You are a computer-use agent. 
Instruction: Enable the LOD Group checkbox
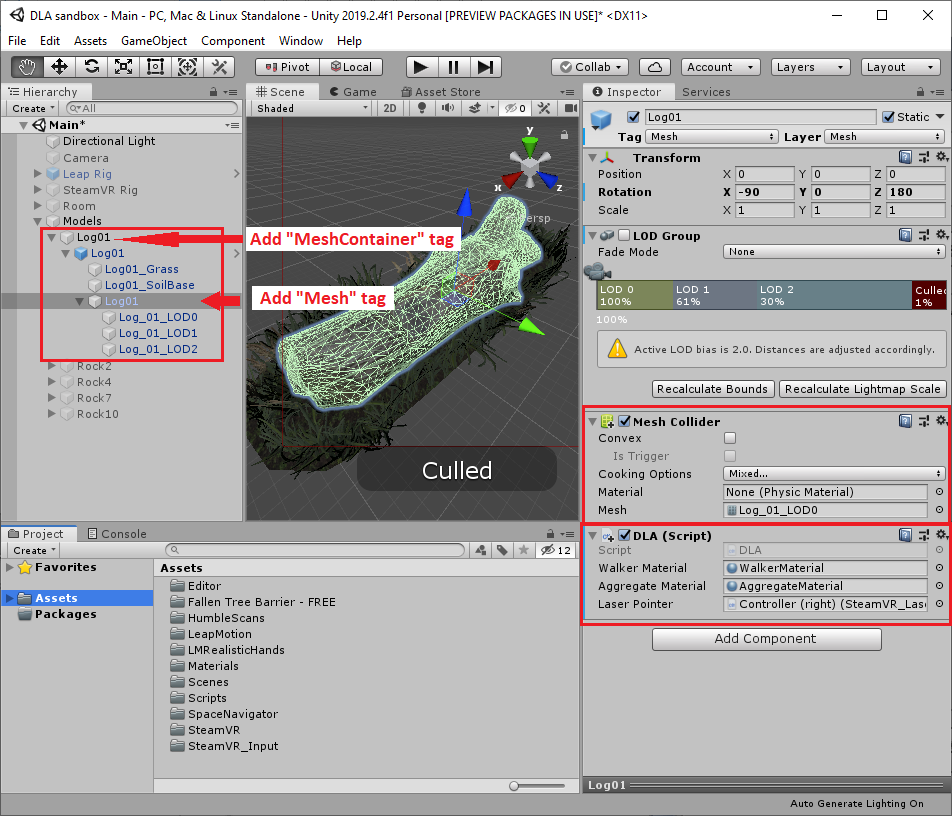[x=624, y=235]
